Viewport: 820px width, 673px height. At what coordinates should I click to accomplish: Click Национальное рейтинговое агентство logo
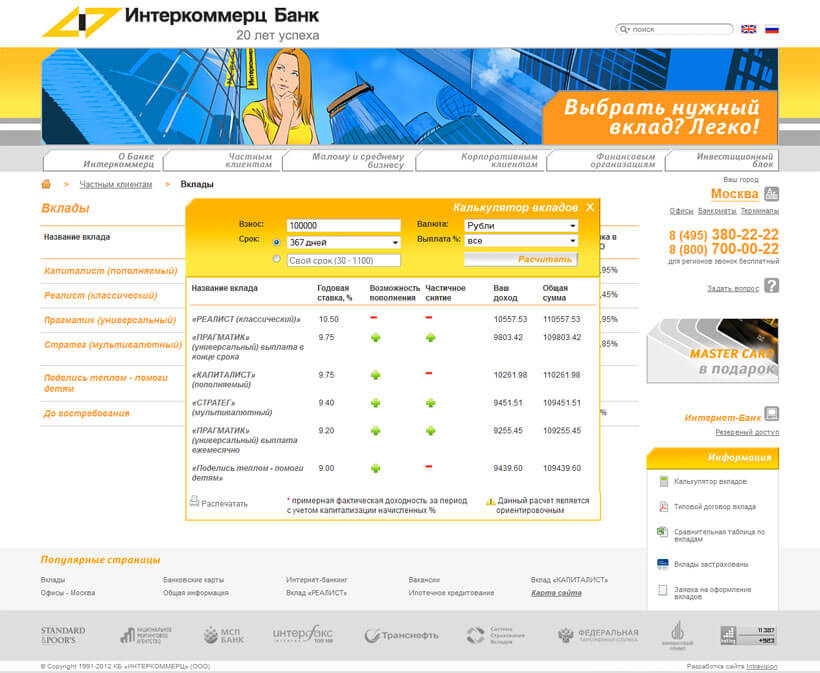[146, 635]
